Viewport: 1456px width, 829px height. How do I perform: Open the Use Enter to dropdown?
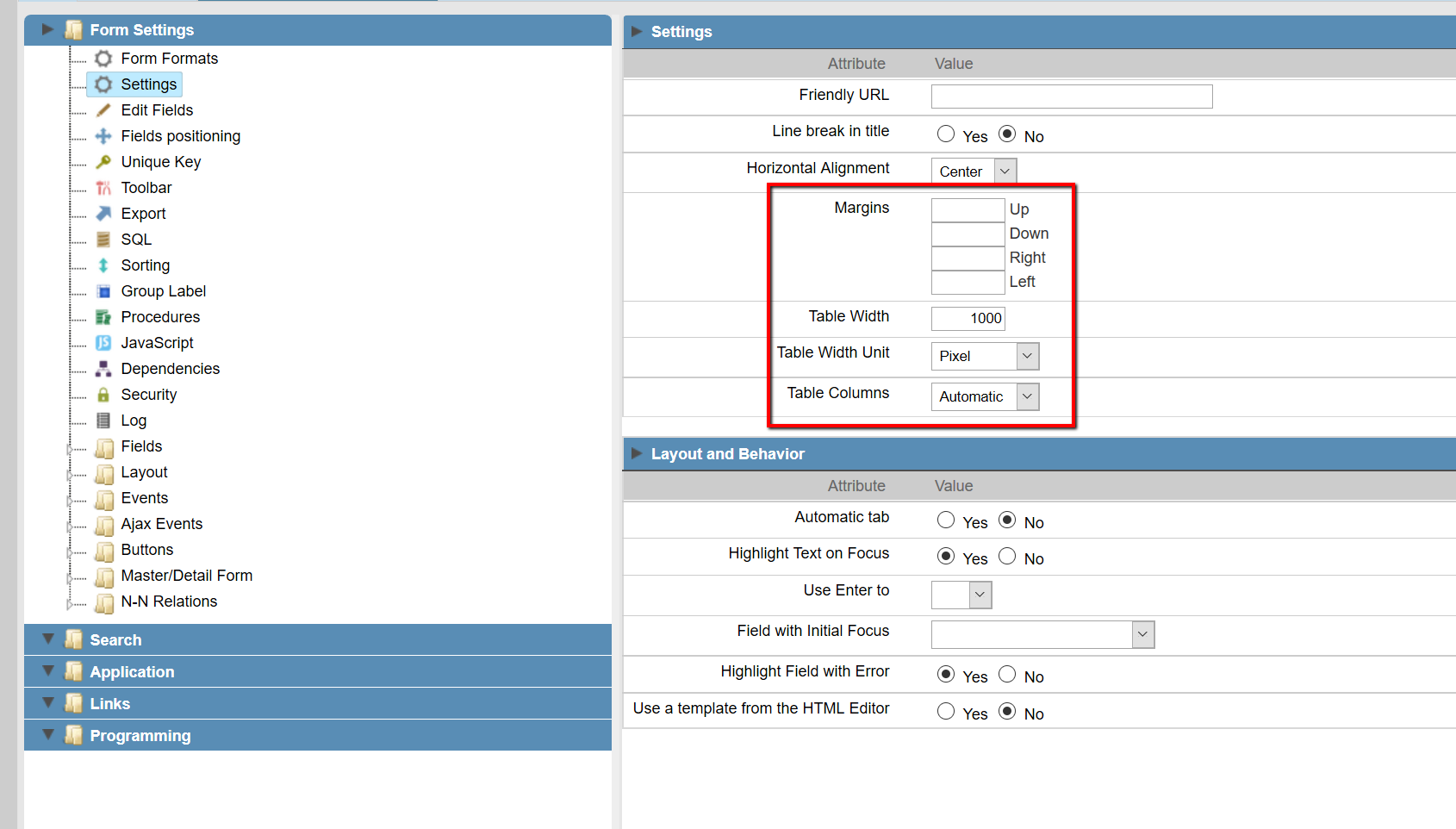[x=961, y=595]
